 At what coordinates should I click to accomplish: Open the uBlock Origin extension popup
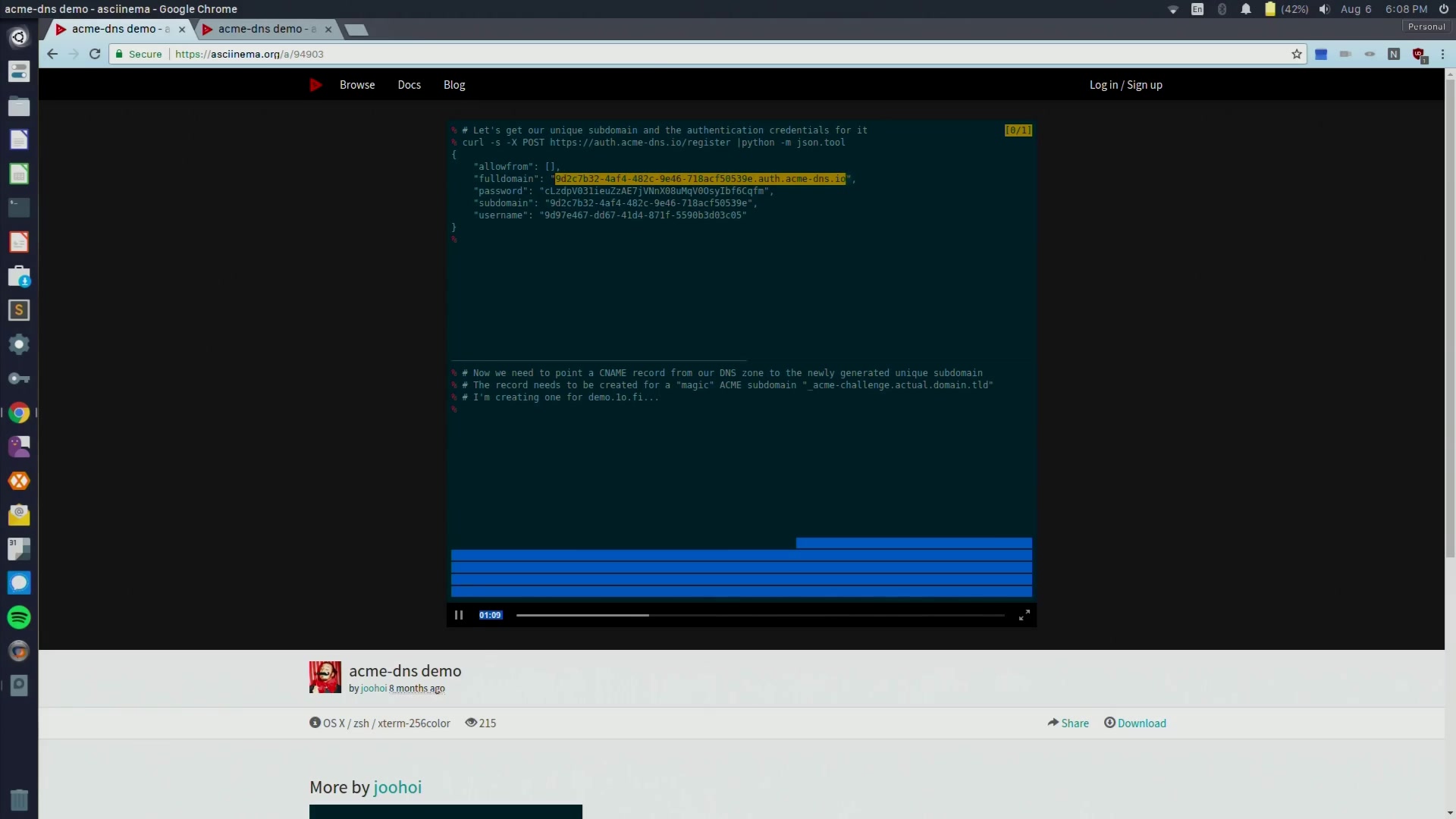pos(1418,55)
